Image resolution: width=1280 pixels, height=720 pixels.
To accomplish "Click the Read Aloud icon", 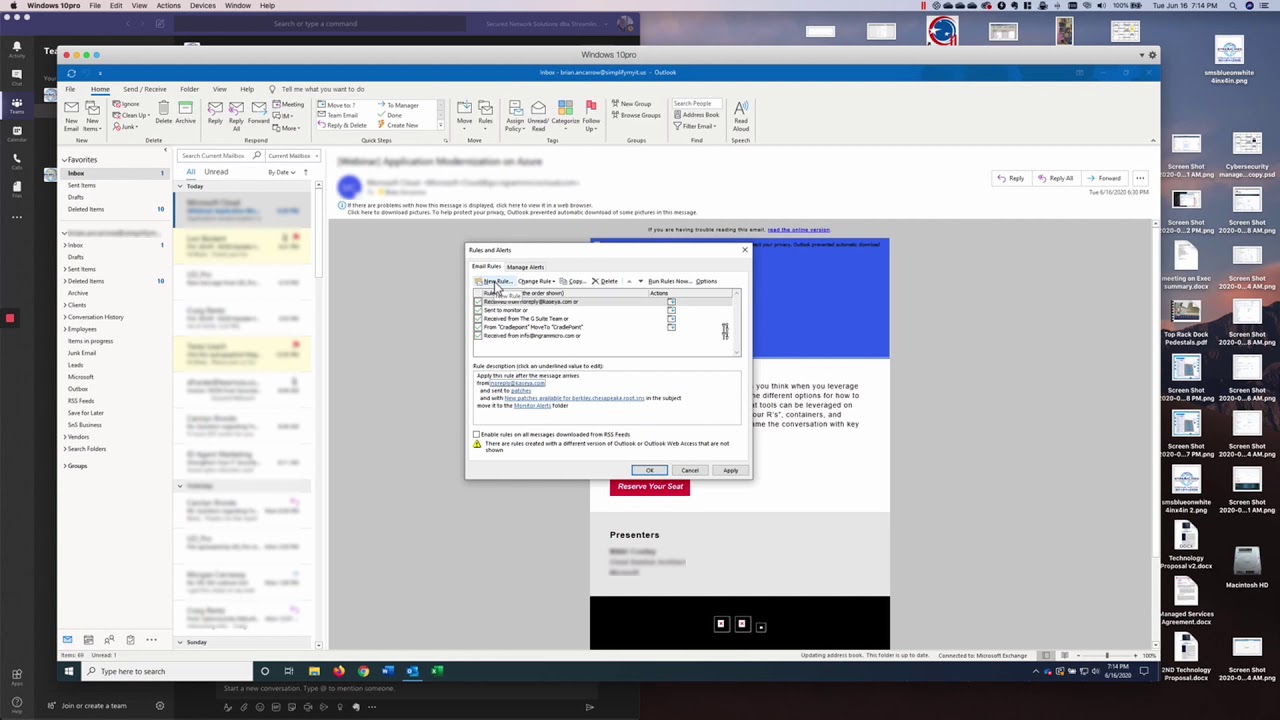I will click(x=741, y=116).
